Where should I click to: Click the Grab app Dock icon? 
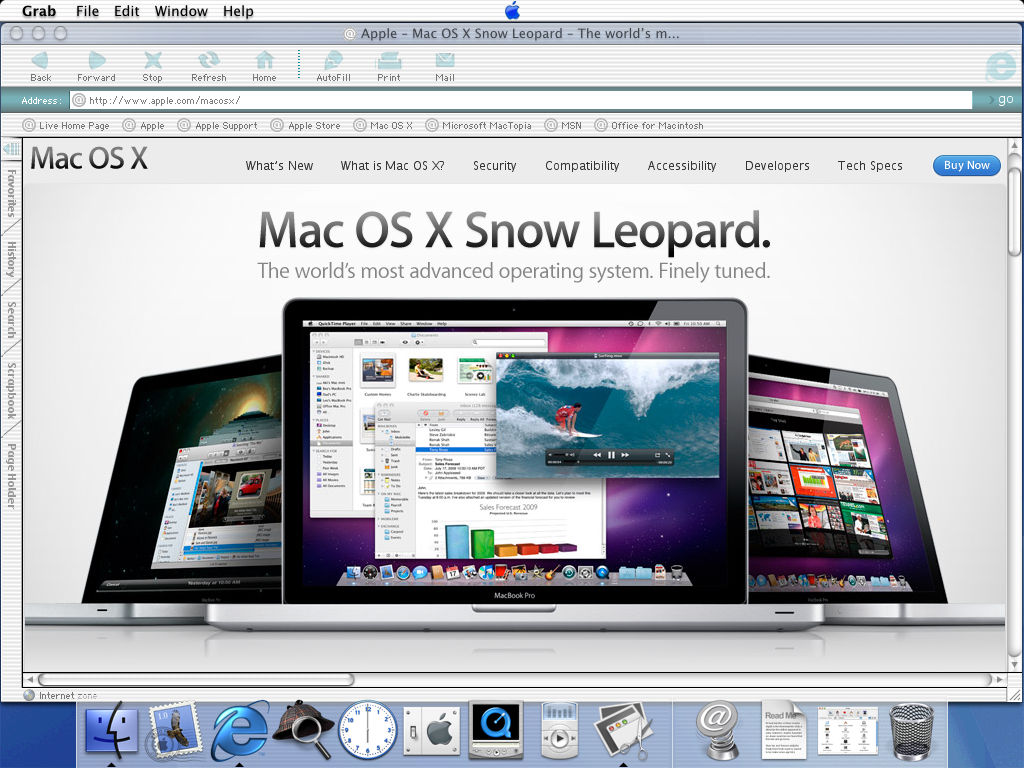pos(623,731)
